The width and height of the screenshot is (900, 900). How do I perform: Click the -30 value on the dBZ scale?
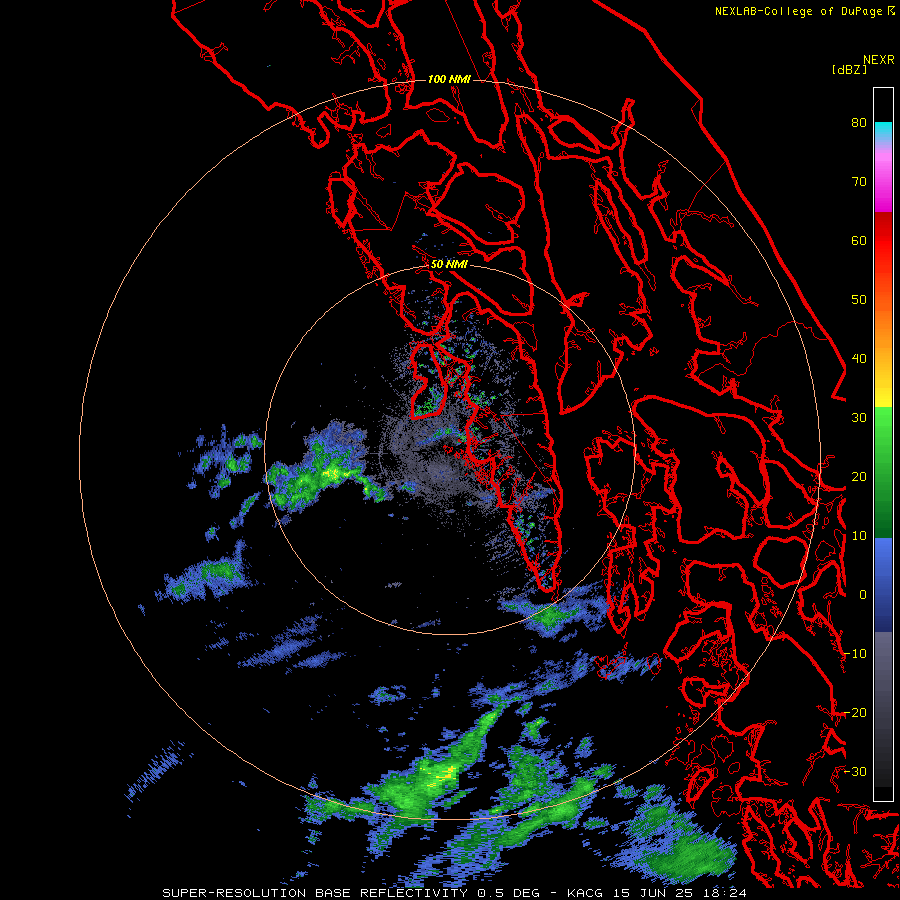coord(855,771)
